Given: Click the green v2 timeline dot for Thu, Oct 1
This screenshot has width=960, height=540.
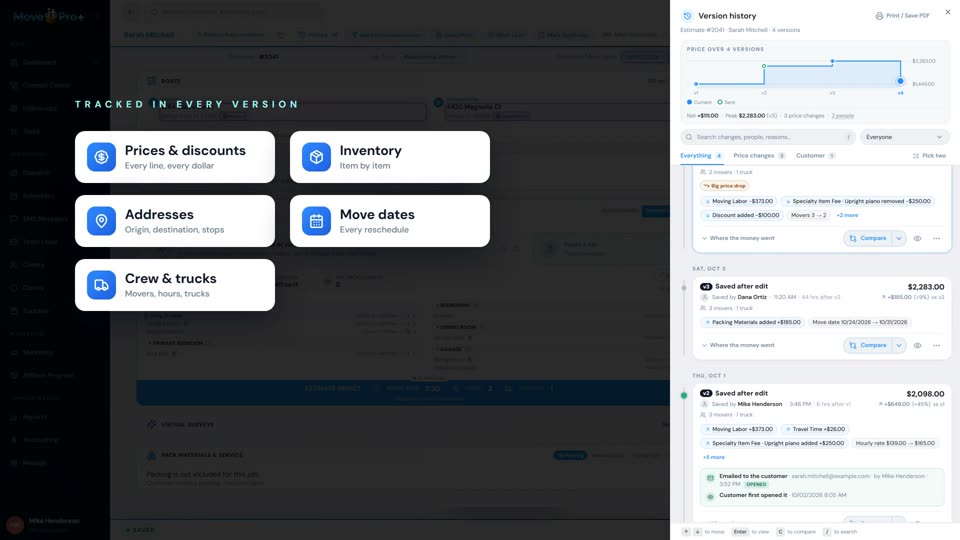Looking at the screenshot, I should tap(684, 395).
